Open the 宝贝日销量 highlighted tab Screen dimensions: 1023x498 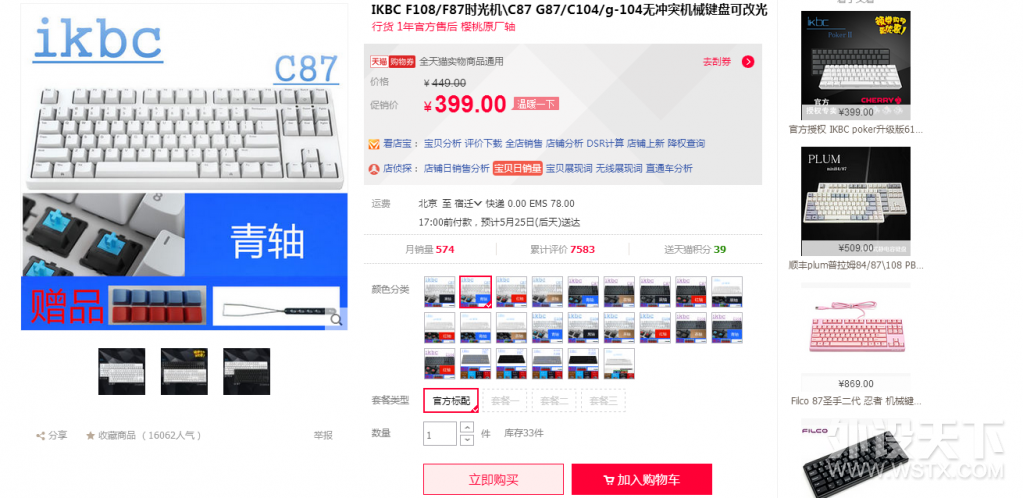click(x=517, y=168)
